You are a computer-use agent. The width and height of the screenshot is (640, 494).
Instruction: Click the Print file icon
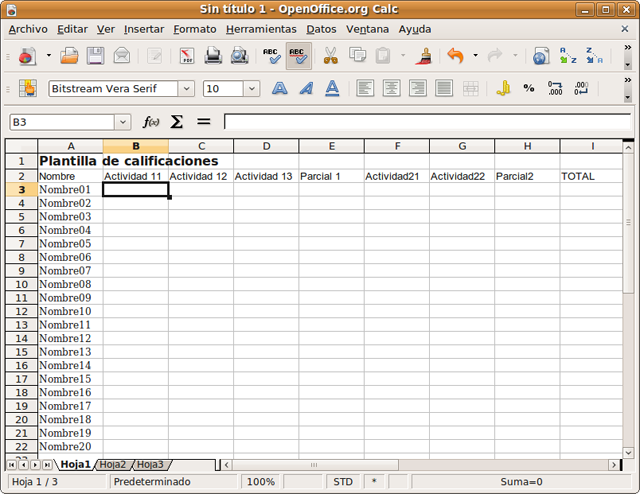[213, 56]
